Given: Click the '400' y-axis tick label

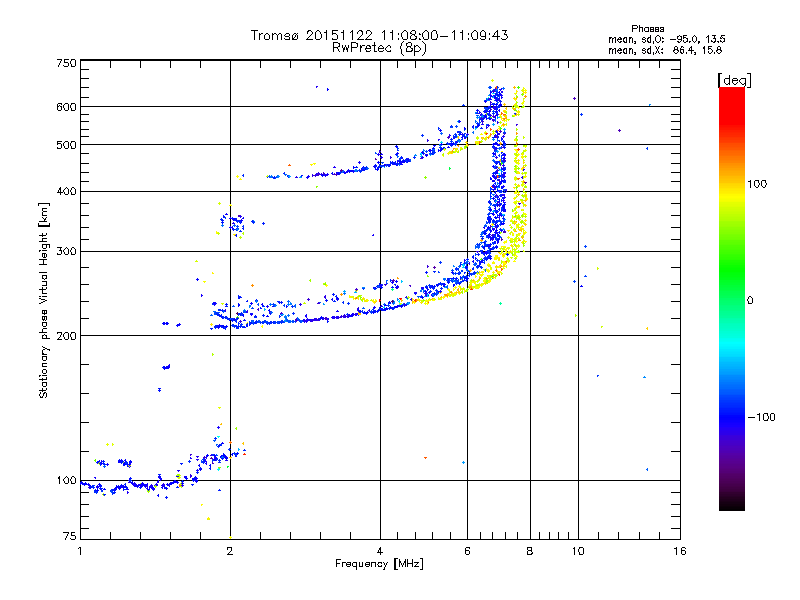Looking at the screenshot, I should tap(67, 192).
